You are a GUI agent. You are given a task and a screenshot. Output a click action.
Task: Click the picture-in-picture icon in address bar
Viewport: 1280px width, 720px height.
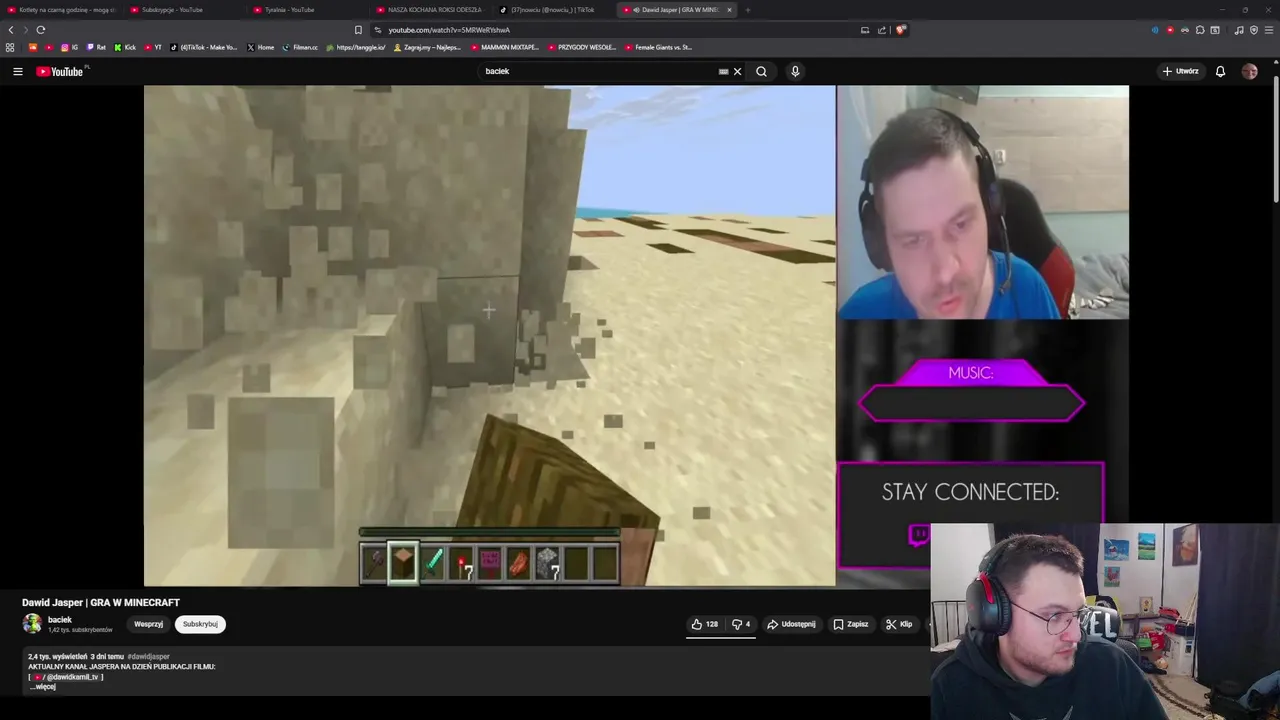tap(865, 30)
